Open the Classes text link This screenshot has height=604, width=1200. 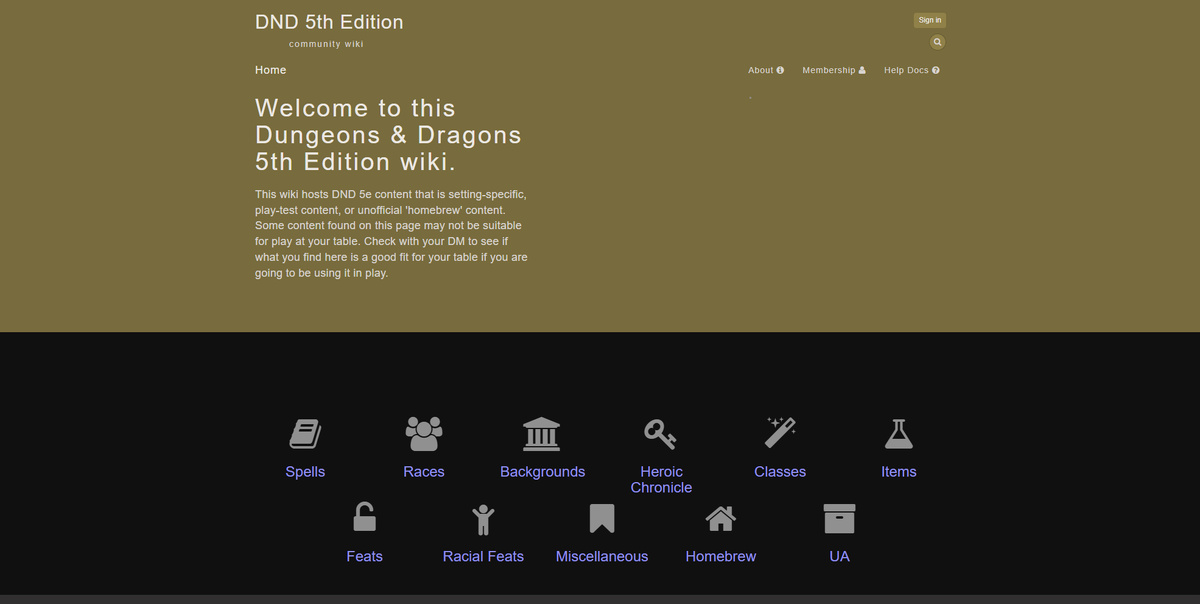tap(780, 472)
